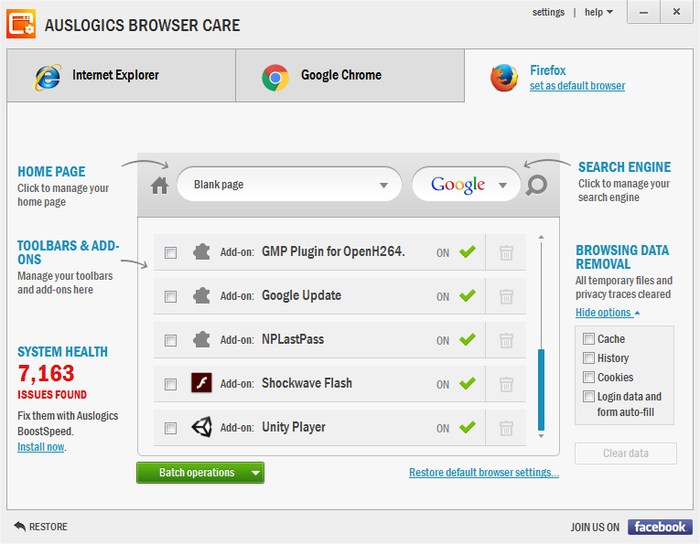Click the home page house icon

click(159, 185)
